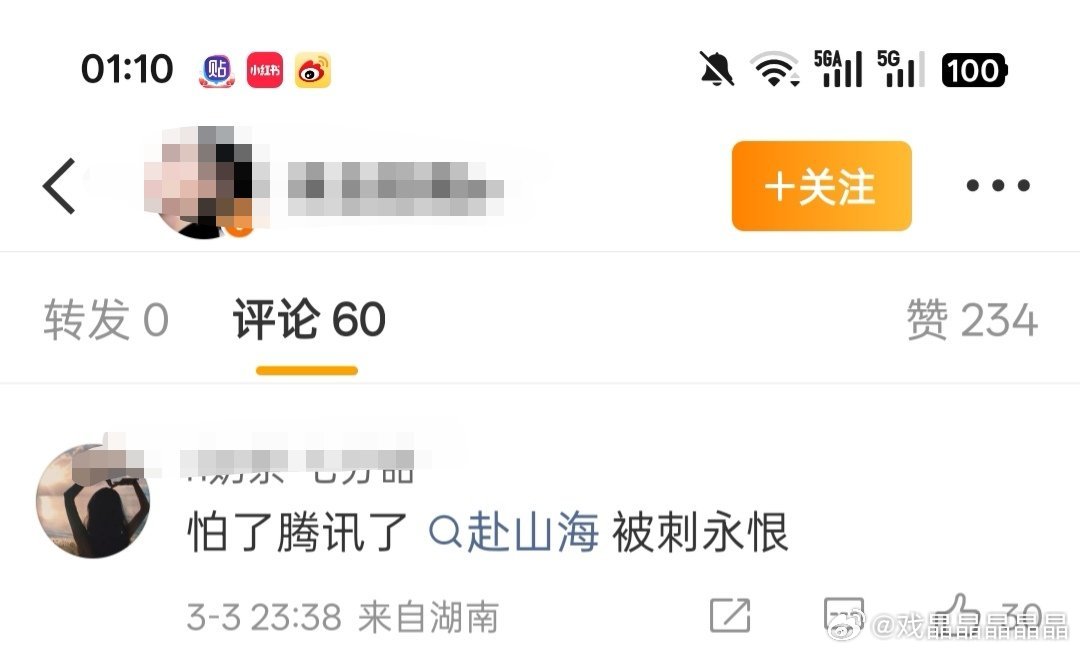Screen dimensions: 1080x652
Task: Tap the commenter's silhouette avatar
Action: [92, 501]
